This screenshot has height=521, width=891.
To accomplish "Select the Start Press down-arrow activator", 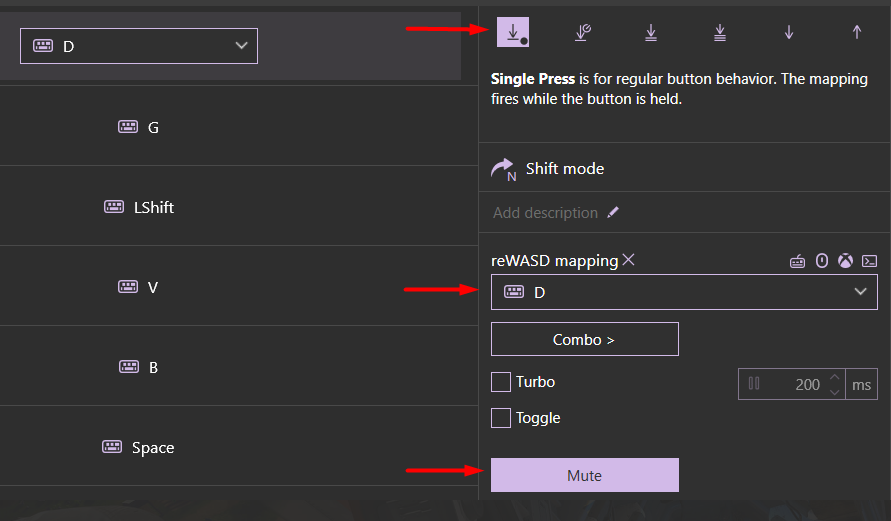I will click(789, 32).
